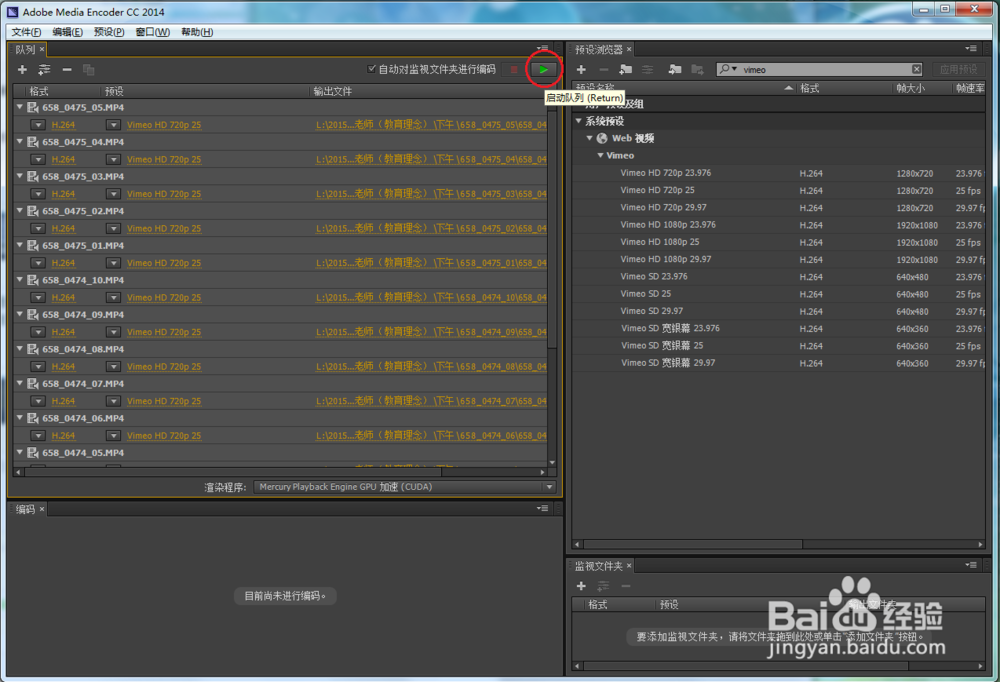Screen dimensions: 1000x682
Task: Click the output file path for 658_0474_06.MP4
Action: pos(431,435)
